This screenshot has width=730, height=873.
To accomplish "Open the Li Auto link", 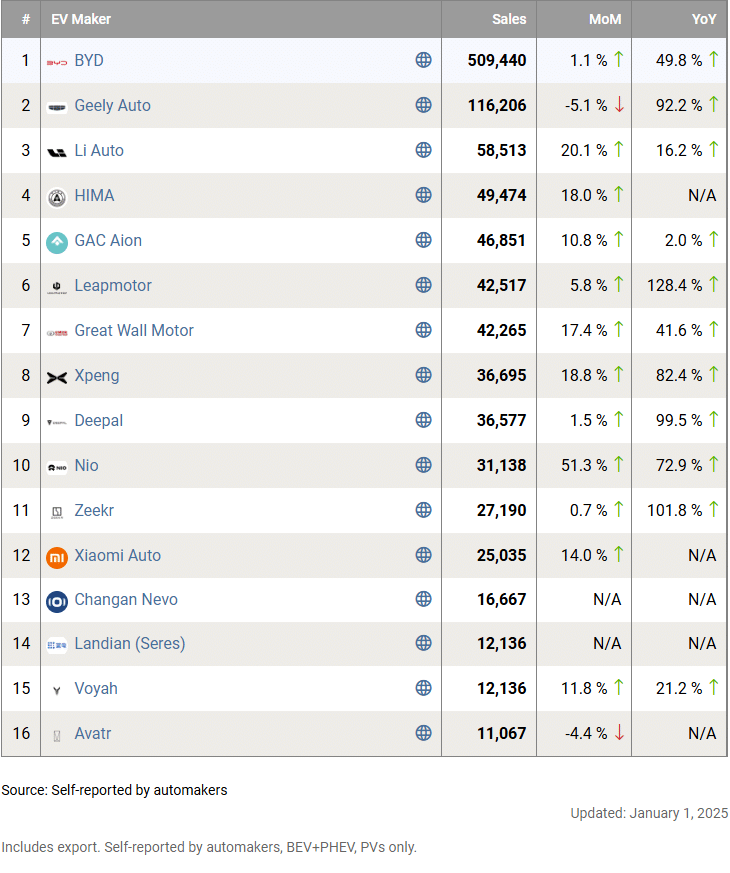I will (99, 150).
